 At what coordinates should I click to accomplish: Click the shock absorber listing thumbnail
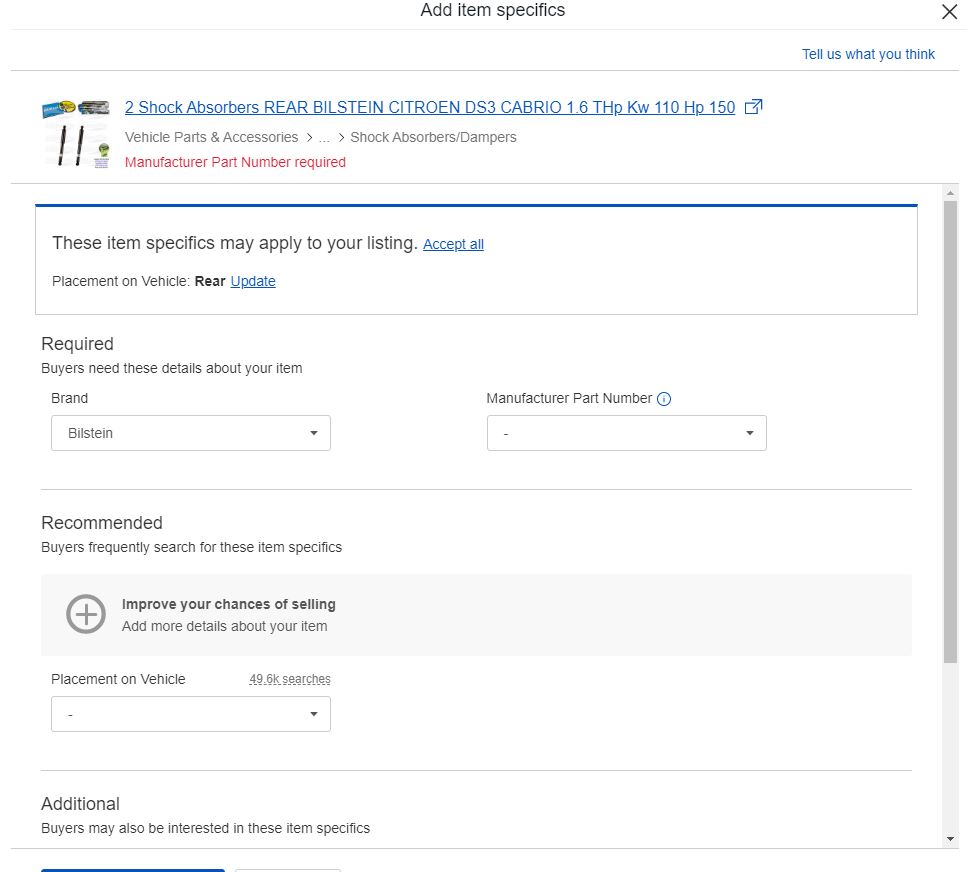[76, 133]
